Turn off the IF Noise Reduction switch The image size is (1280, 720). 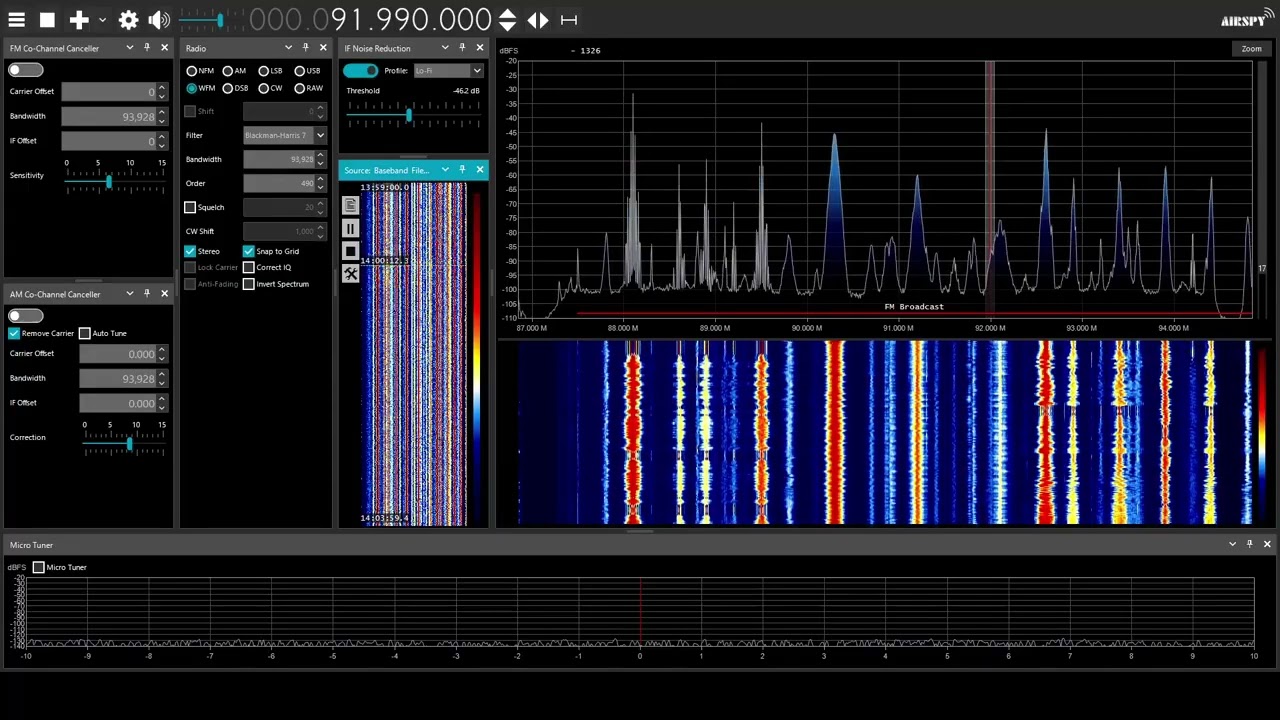pyautogui.click(x=360, y=70)
